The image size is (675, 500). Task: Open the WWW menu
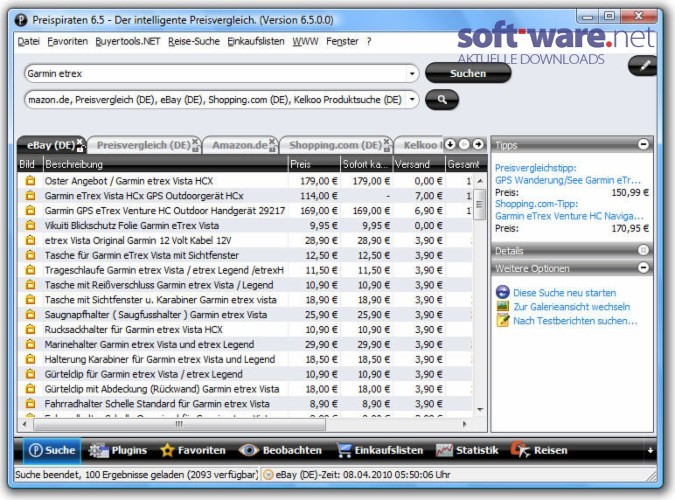(305, 41)
